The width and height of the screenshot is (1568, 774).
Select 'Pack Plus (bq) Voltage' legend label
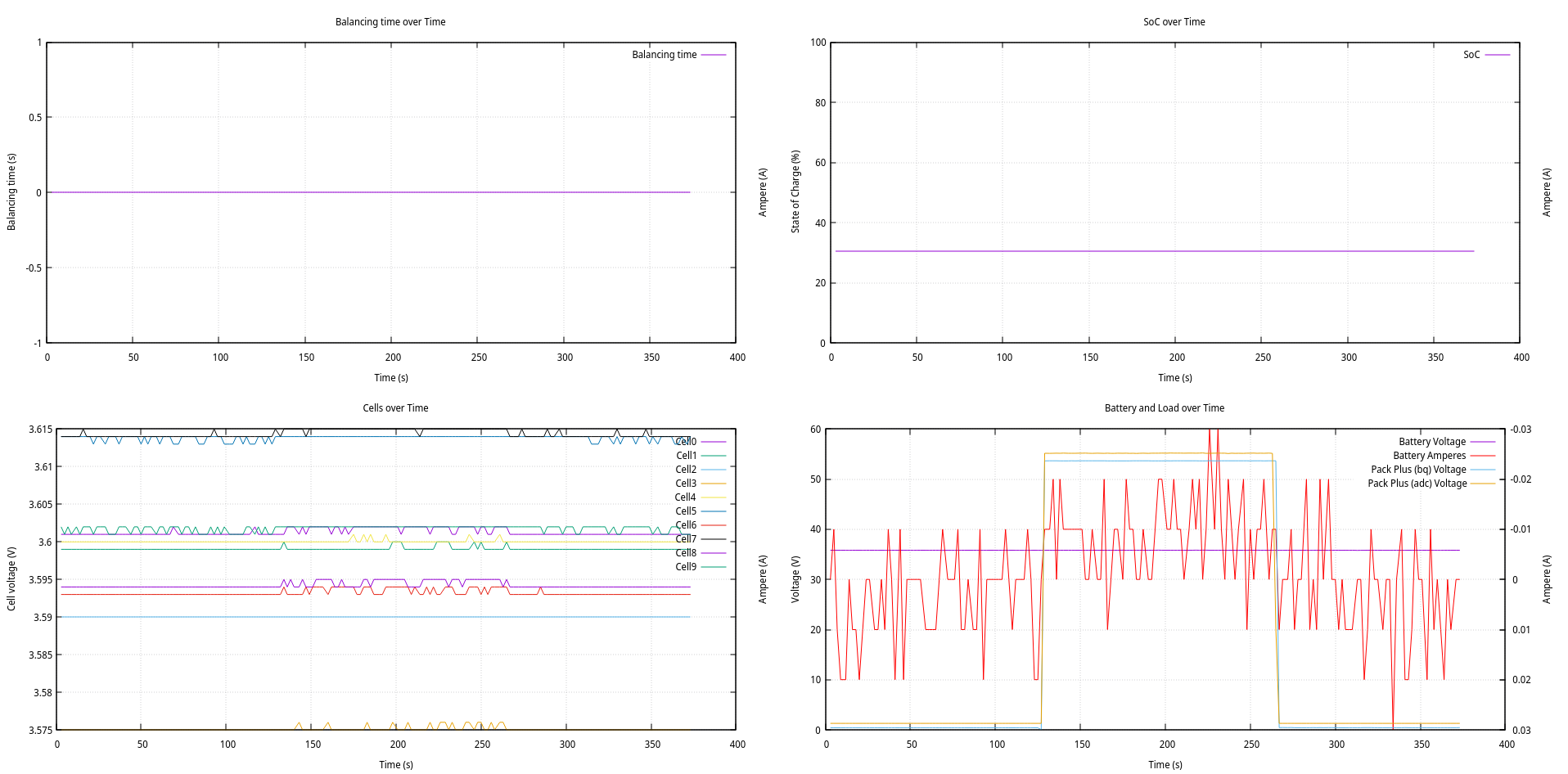1418,470
